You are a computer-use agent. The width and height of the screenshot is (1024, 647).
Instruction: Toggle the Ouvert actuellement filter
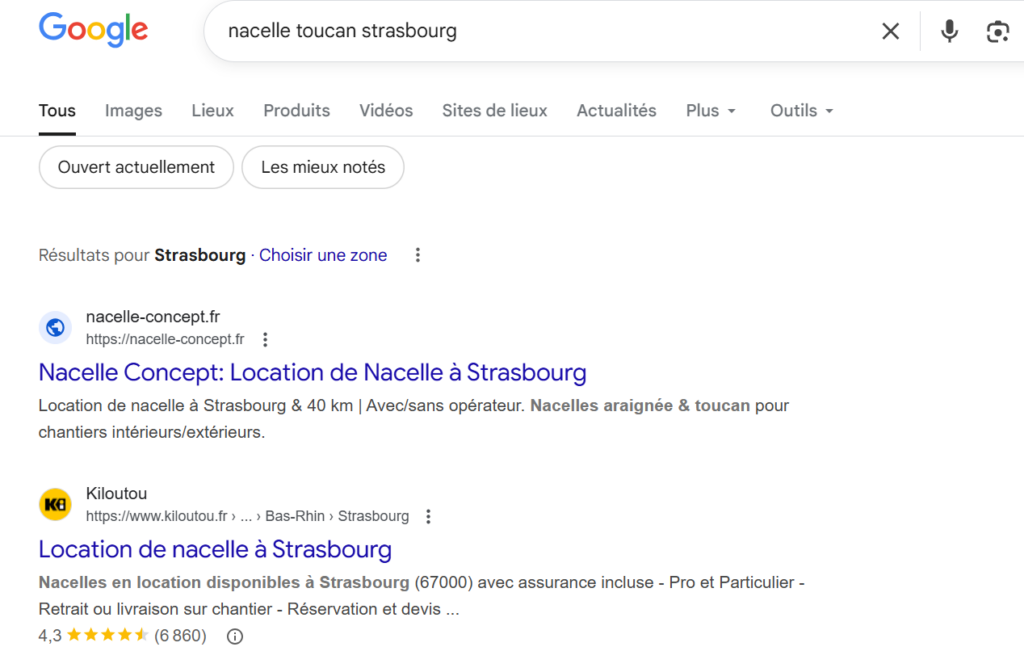(136, 167)
